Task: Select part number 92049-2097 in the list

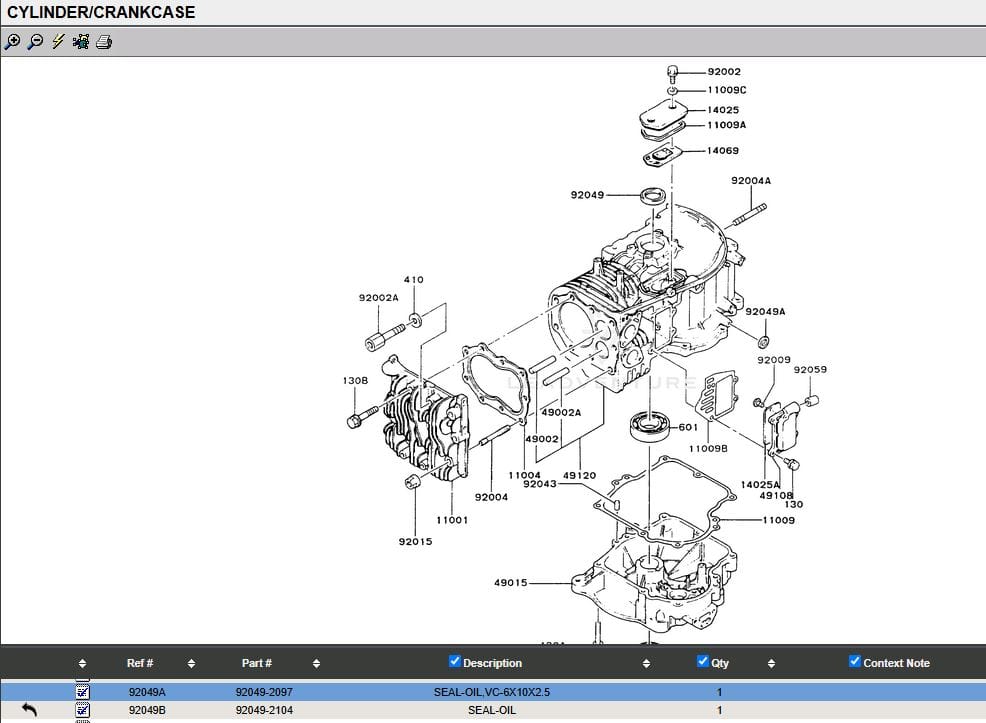Action: pyautogui.click(x=264, y=692)
